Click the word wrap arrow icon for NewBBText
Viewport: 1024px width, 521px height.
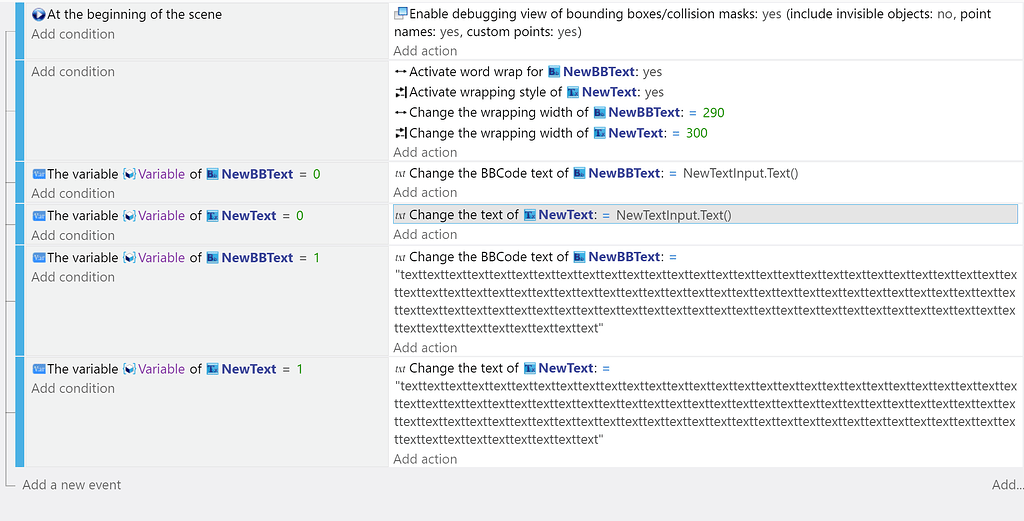[x=401, y=72]
